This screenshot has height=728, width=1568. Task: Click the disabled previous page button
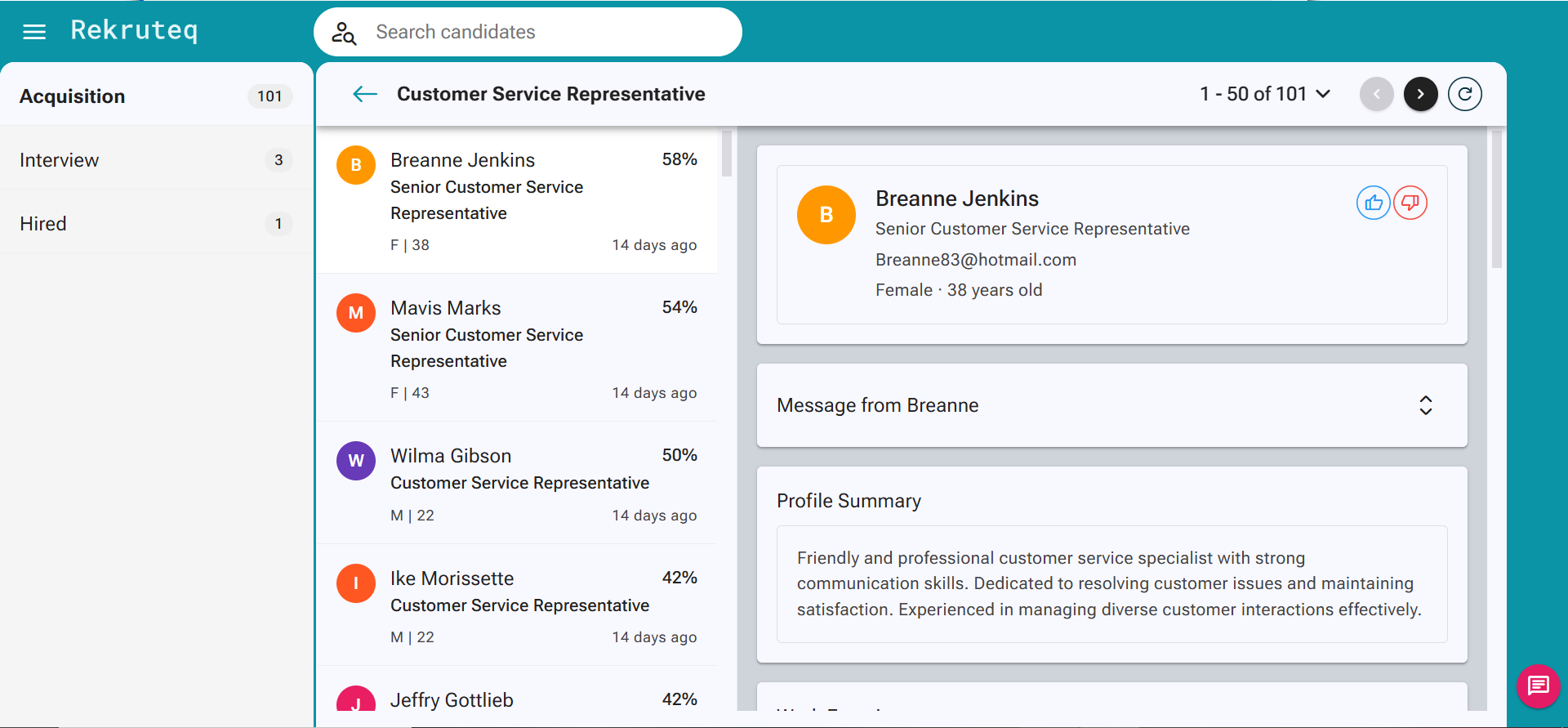coord(1377,94)
